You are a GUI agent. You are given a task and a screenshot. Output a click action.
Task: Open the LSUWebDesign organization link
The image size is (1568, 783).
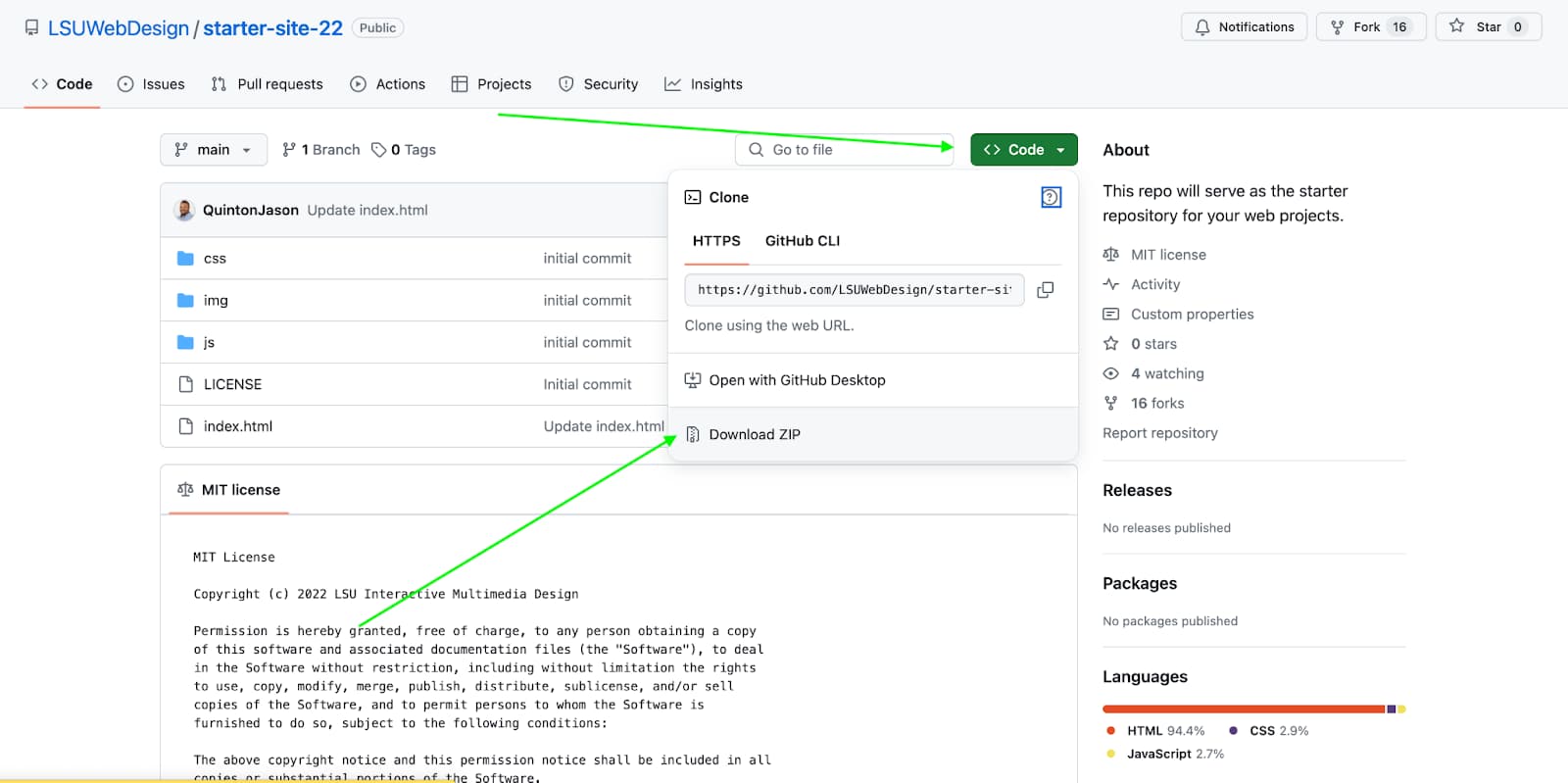[x=118, y=28]
